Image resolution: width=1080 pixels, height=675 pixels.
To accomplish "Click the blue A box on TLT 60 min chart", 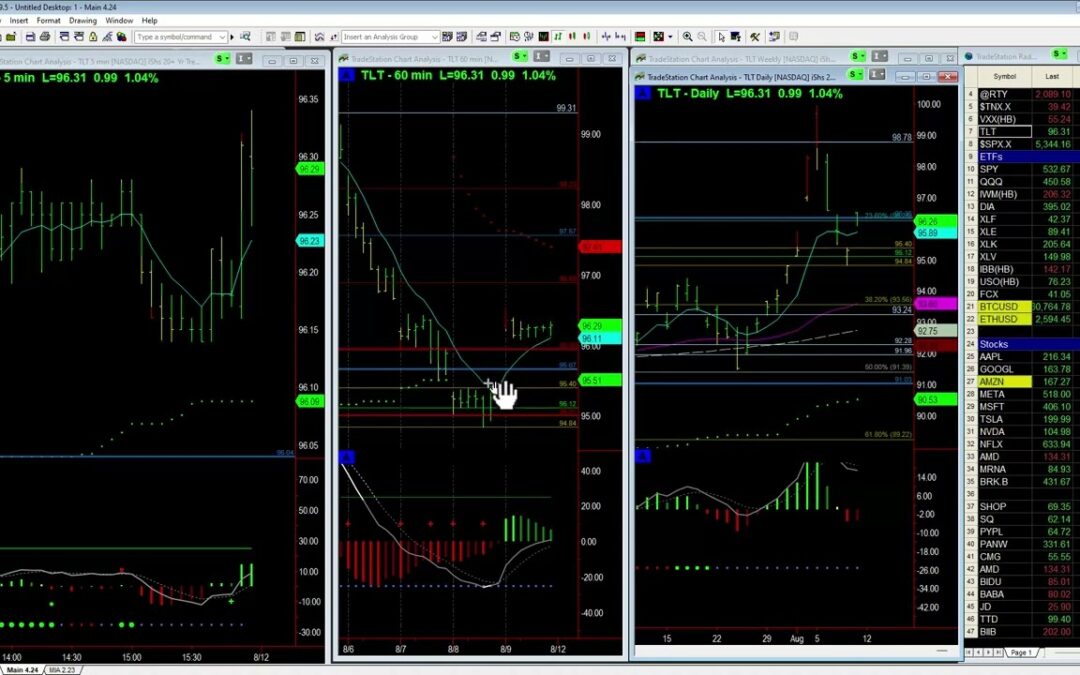I will (x=348, y=74).
